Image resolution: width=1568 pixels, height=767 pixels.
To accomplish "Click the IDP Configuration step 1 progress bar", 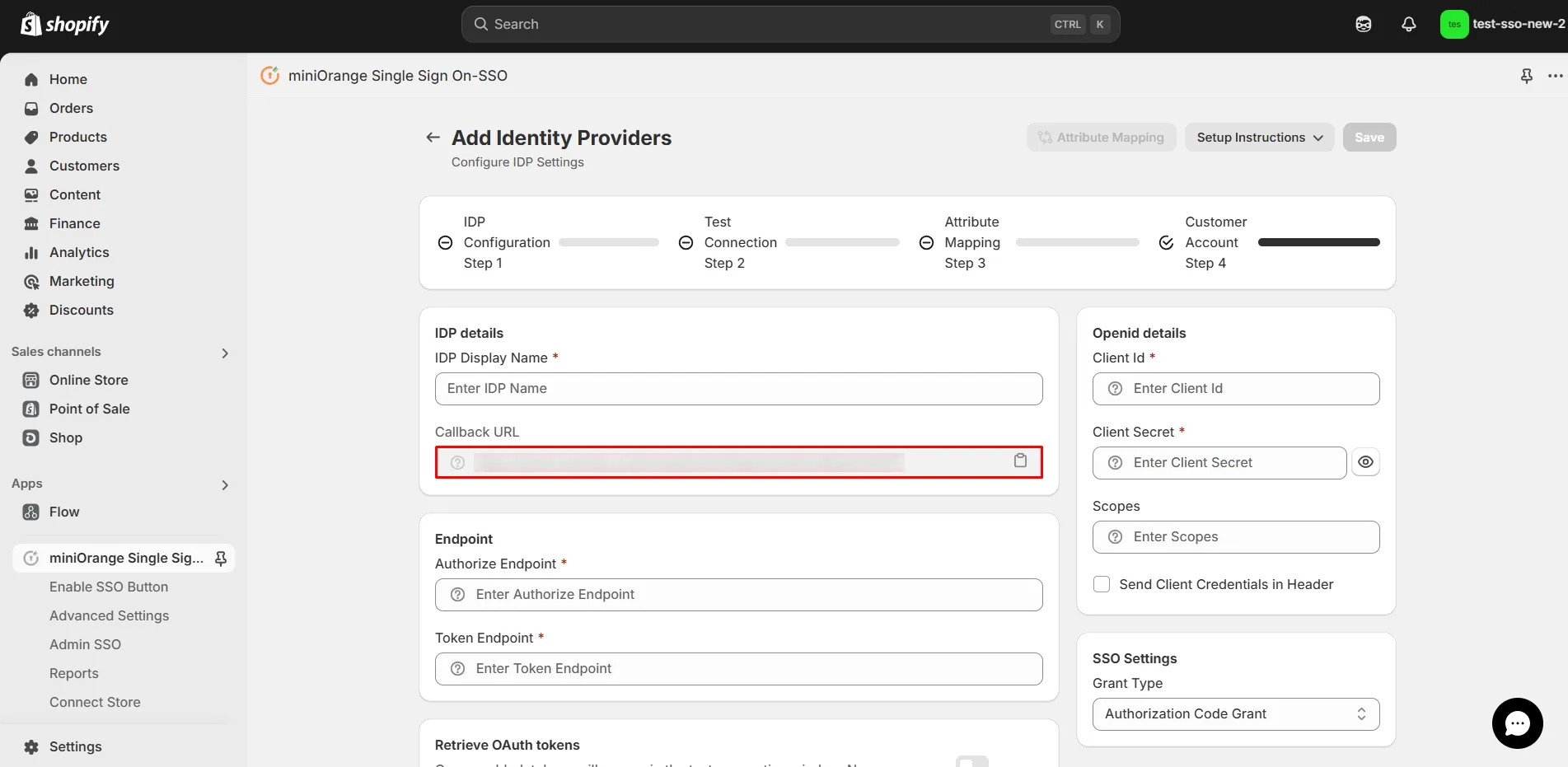I will pyautogui.click(x=609, y=242).
